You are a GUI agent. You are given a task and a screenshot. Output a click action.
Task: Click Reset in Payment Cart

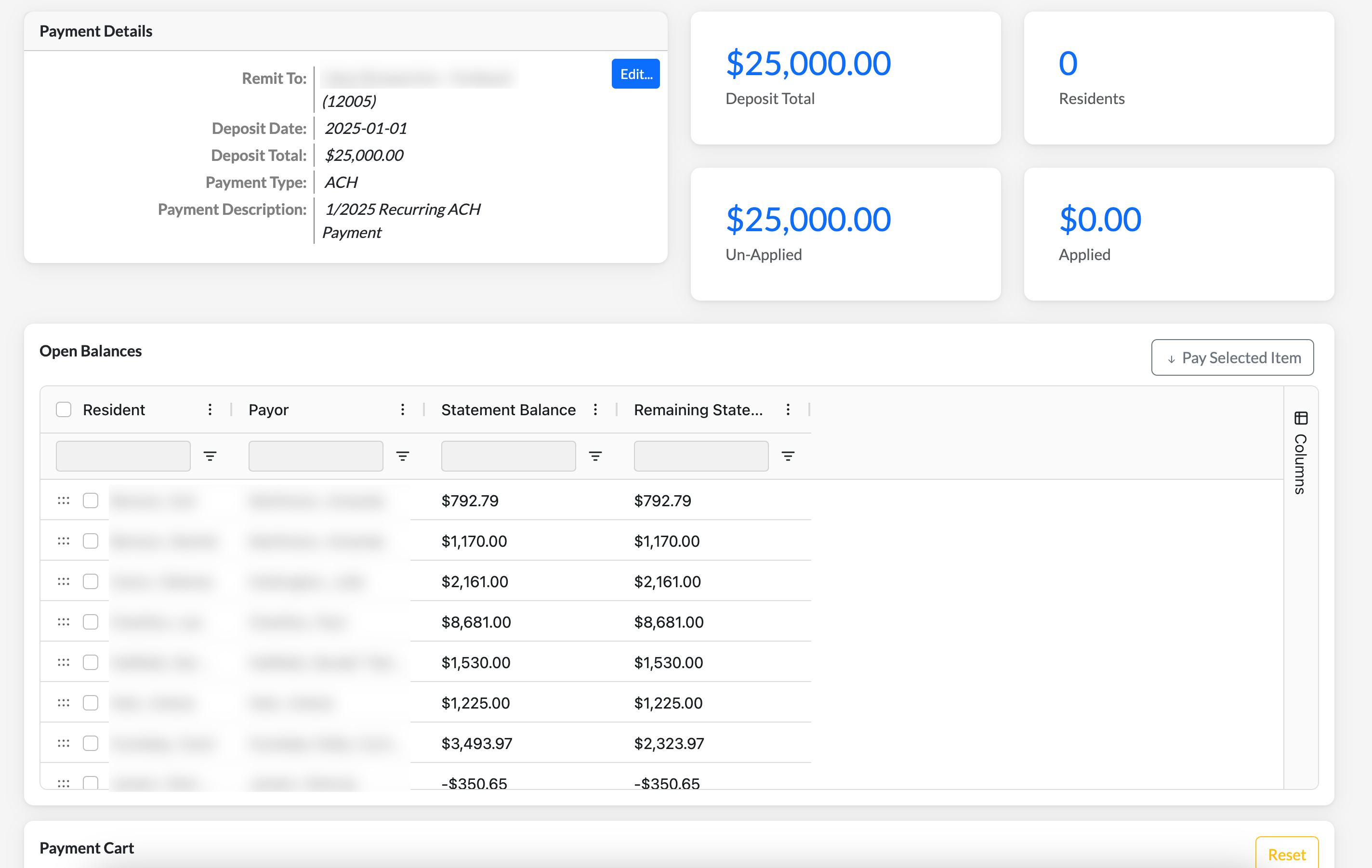1286,855
